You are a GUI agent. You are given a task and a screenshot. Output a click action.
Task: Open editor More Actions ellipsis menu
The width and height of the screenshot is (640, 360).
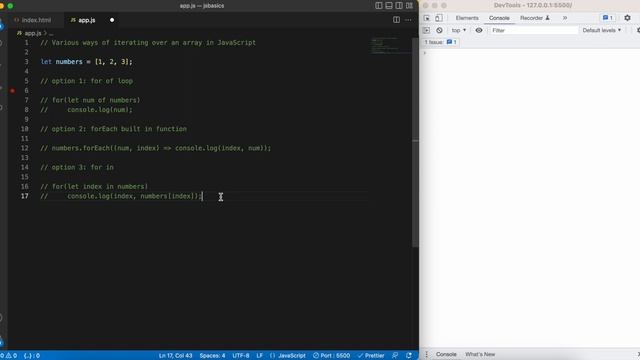[408, 20]
